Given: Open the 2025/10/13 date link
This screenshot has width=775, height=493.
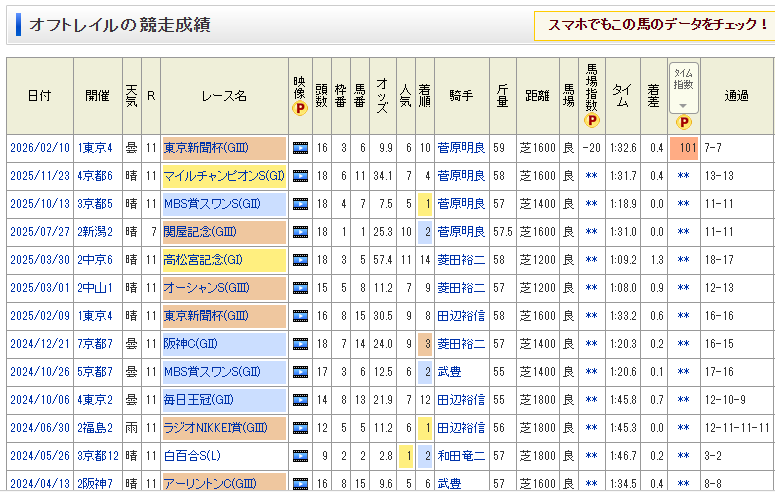Looking at the screenshot, I should tap(40, 204).
